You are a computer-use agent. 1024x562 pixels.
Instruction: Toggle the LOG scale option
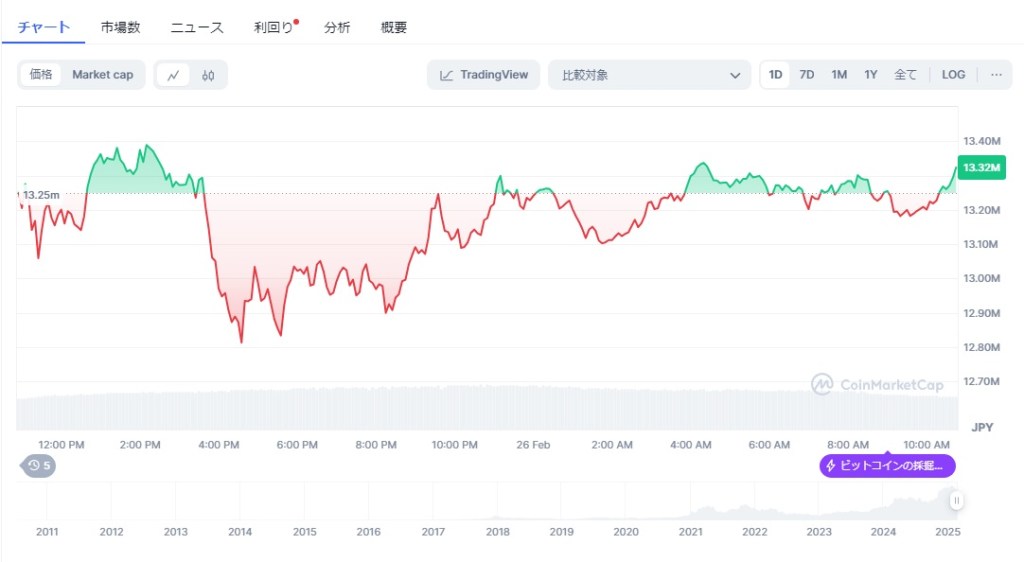tap(953, 75)
